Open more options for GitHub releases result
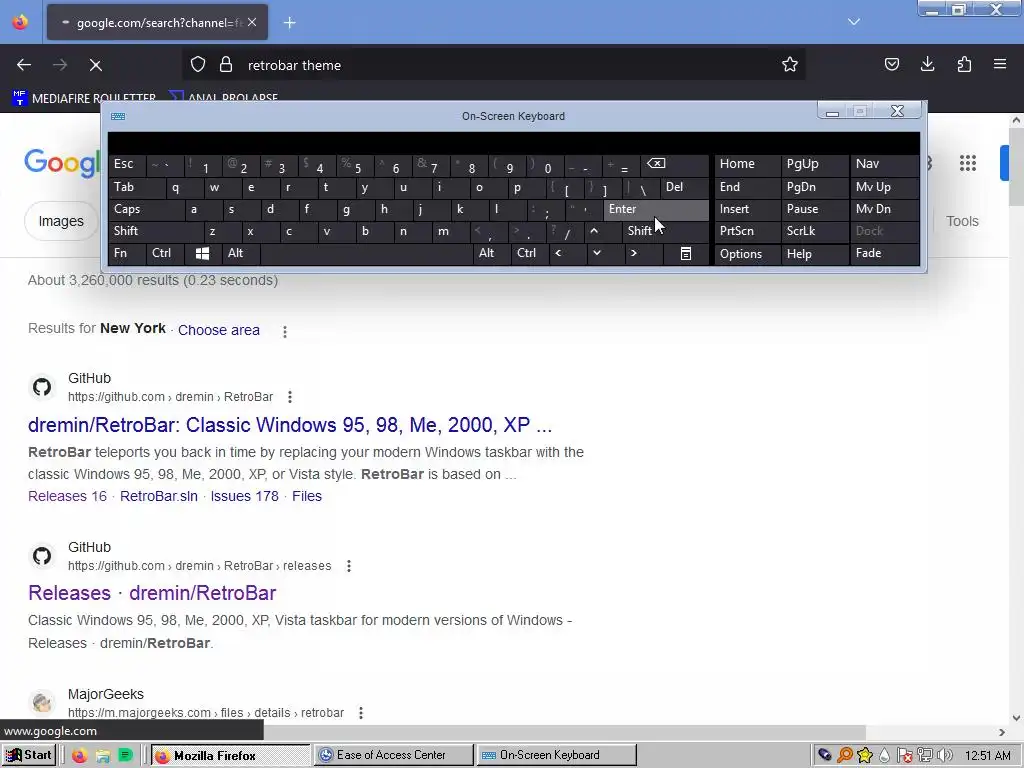 (x=349, y=566)
